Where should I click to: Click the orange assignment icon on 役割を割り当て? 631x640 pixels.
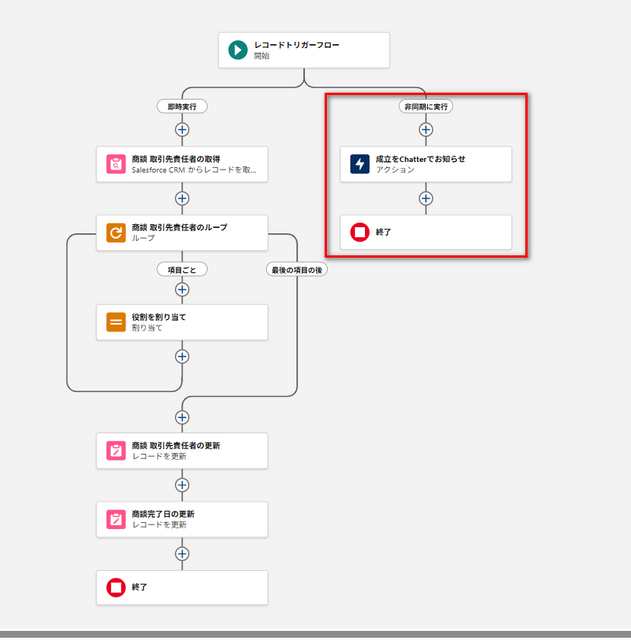[116, 322]
